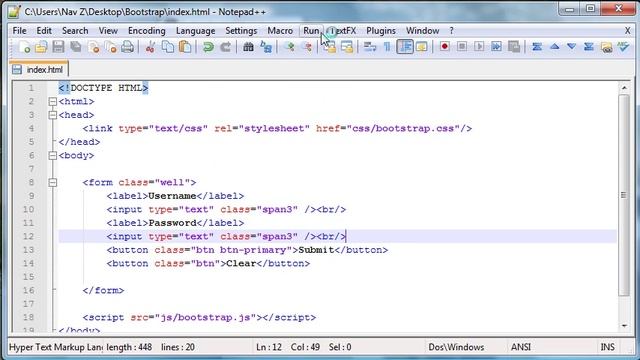
Task: Click 'length : 448' in status bar
Action: tap(129, 347)
